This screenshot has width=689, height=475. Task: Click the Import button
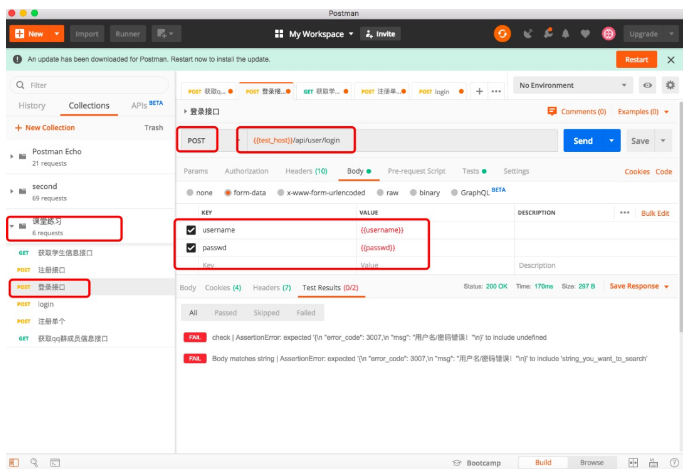[87, 34]
